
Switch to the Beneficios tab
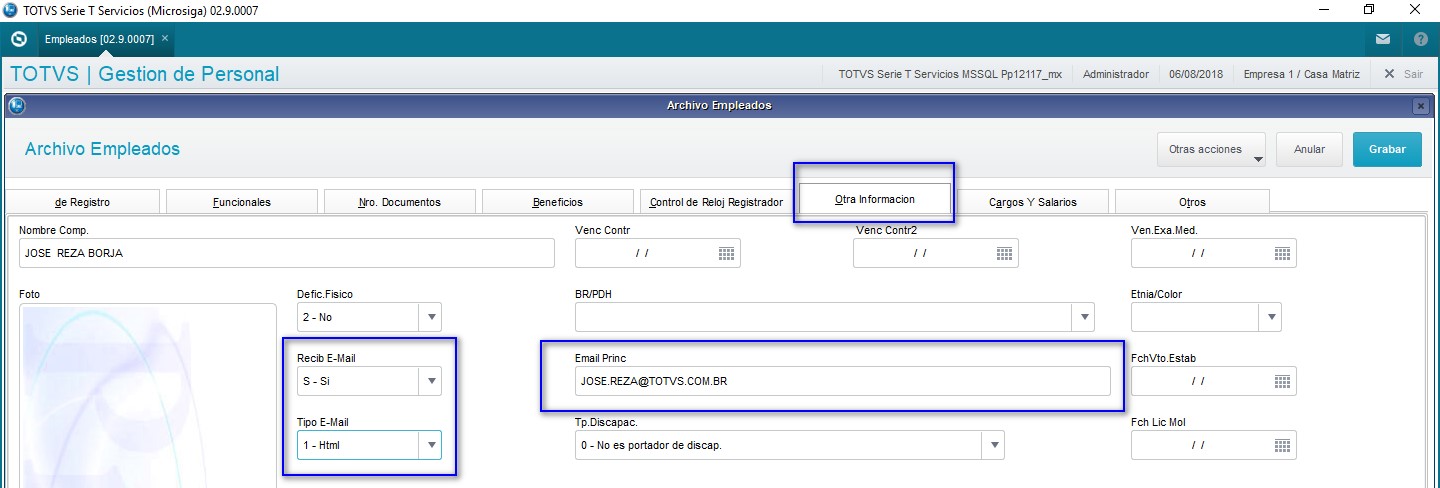[558, 201]
